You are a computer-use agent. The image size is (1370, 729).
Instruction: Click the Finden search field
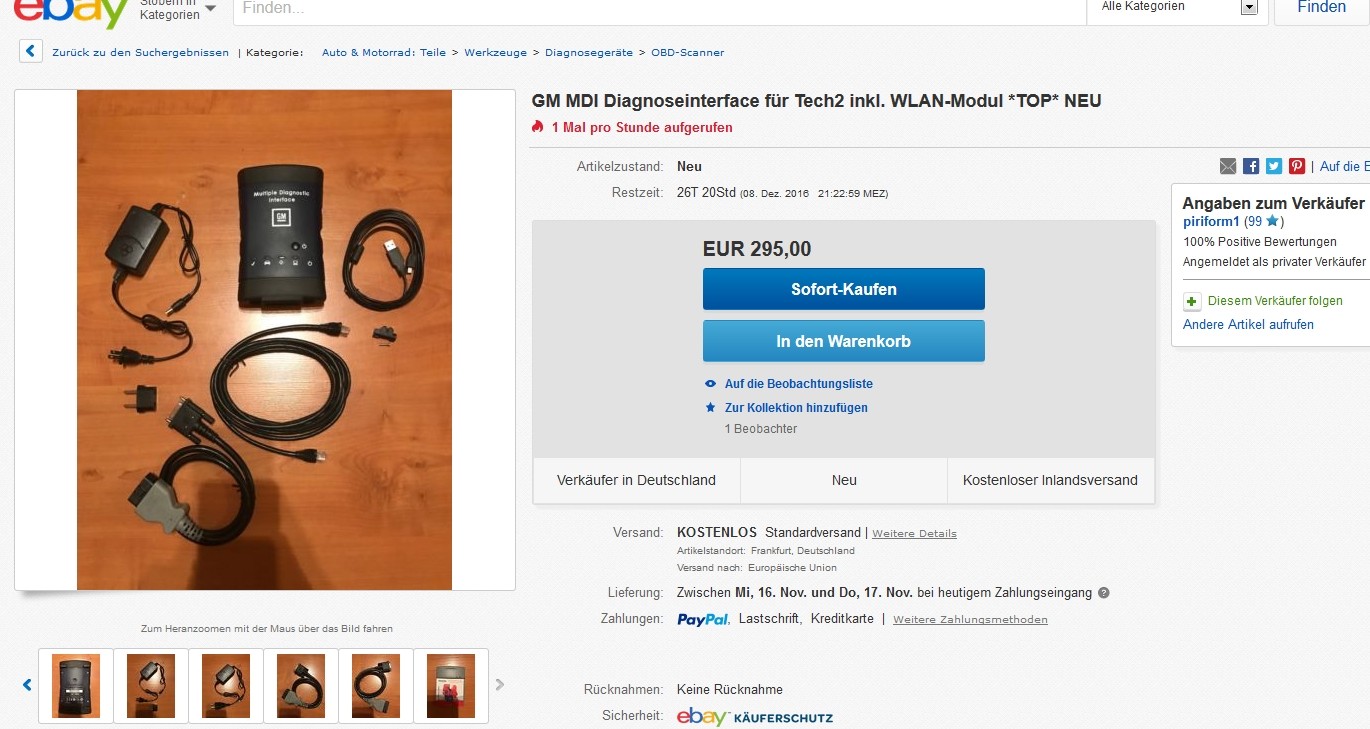(660, 8)
